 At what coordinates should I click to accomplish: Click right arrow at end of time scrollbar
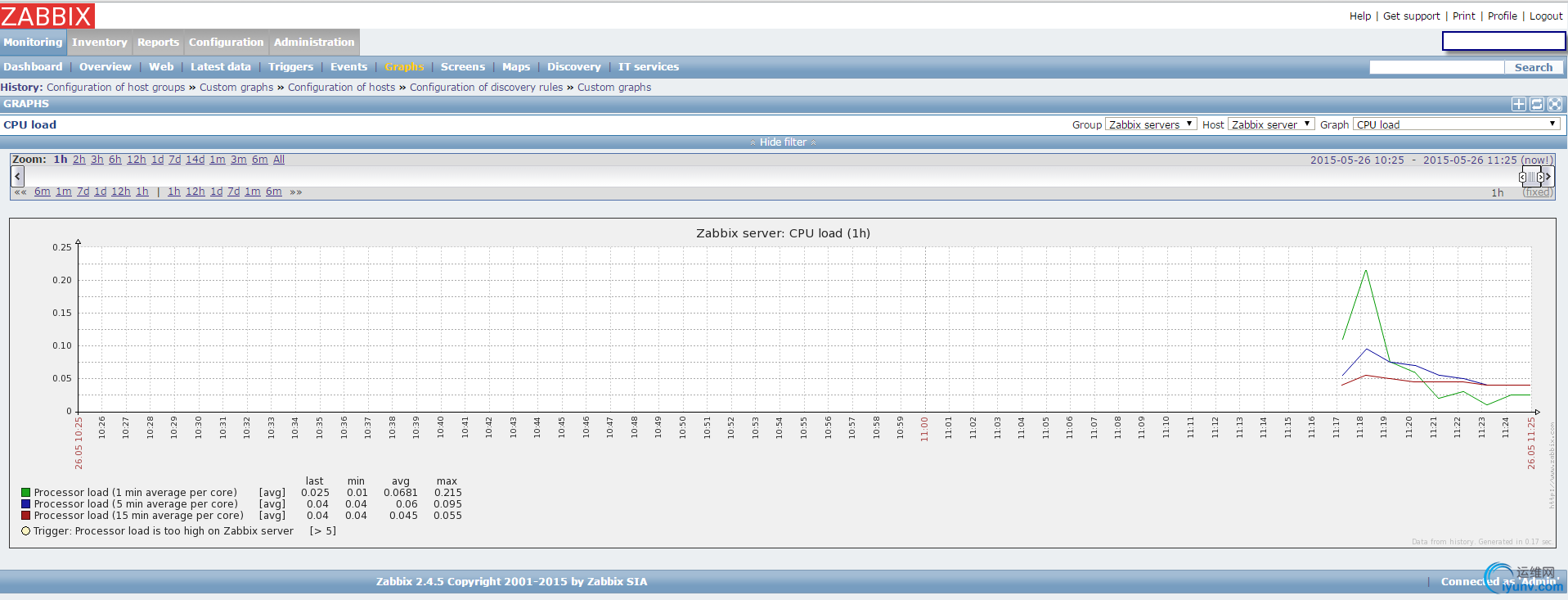[x=1548, y=176]
